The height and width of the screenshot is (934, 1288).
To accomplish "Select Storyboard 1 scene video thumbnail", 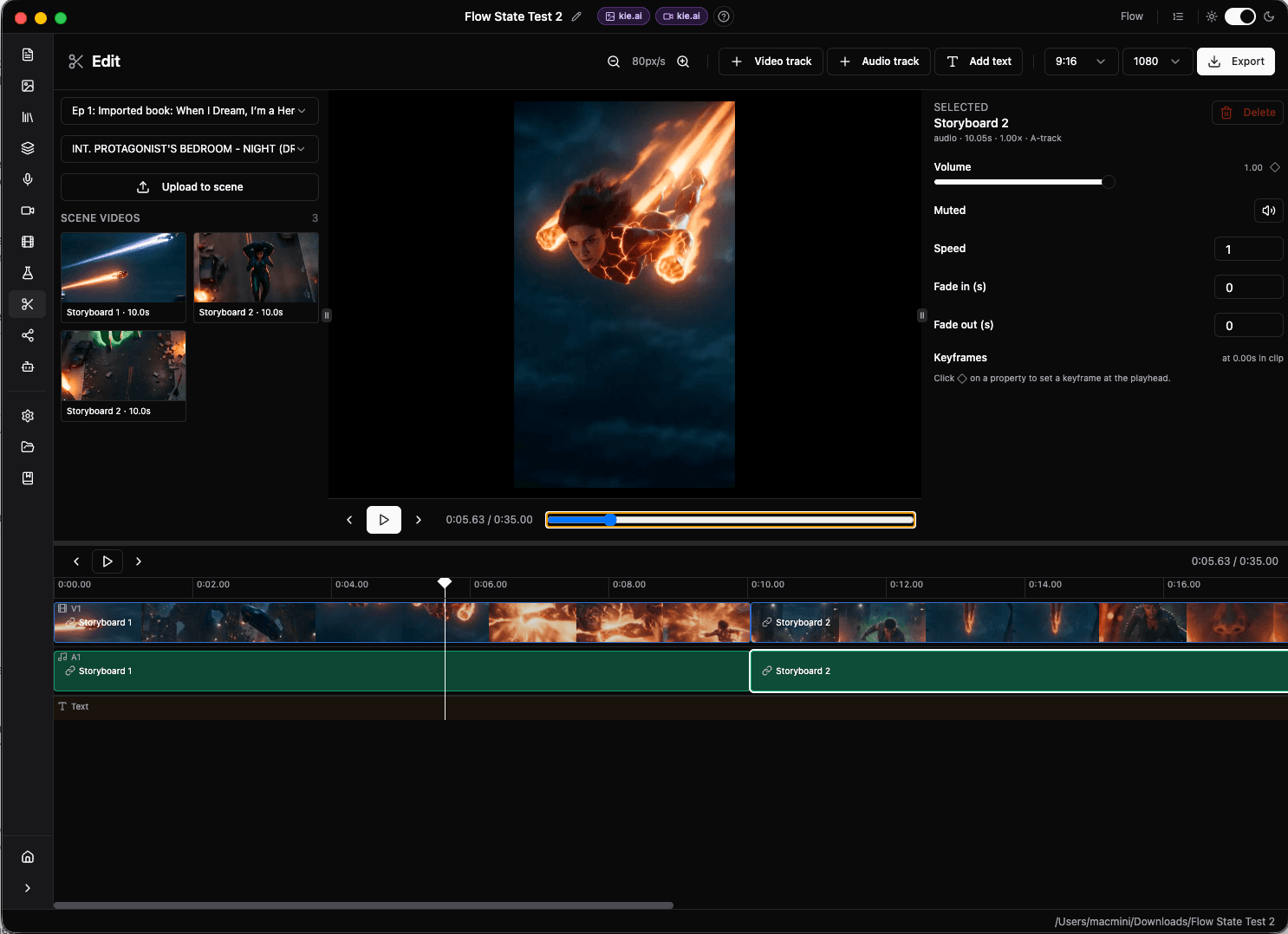I will coord(123,277).
